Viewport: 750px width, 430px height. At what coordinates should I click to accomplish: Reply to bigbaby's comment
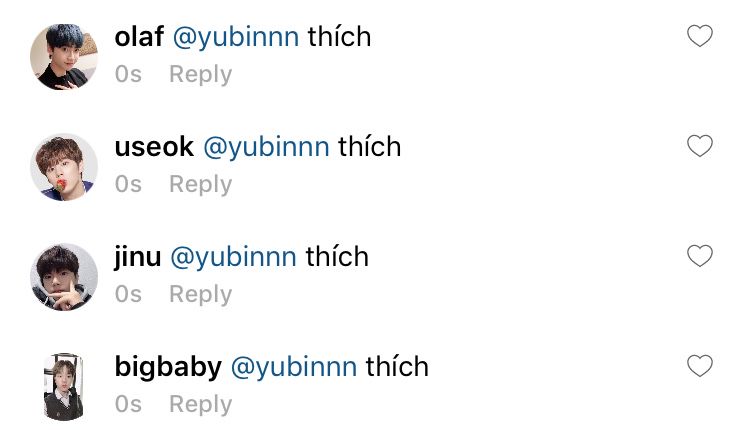point(200,405)
